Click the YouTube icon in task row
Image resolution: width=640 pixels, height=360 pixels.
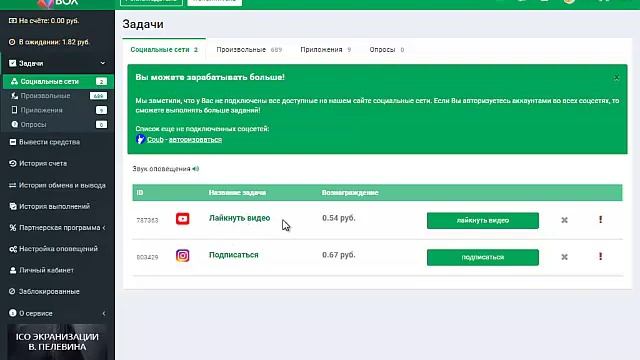pyautogui.click(x=182, y=219)
